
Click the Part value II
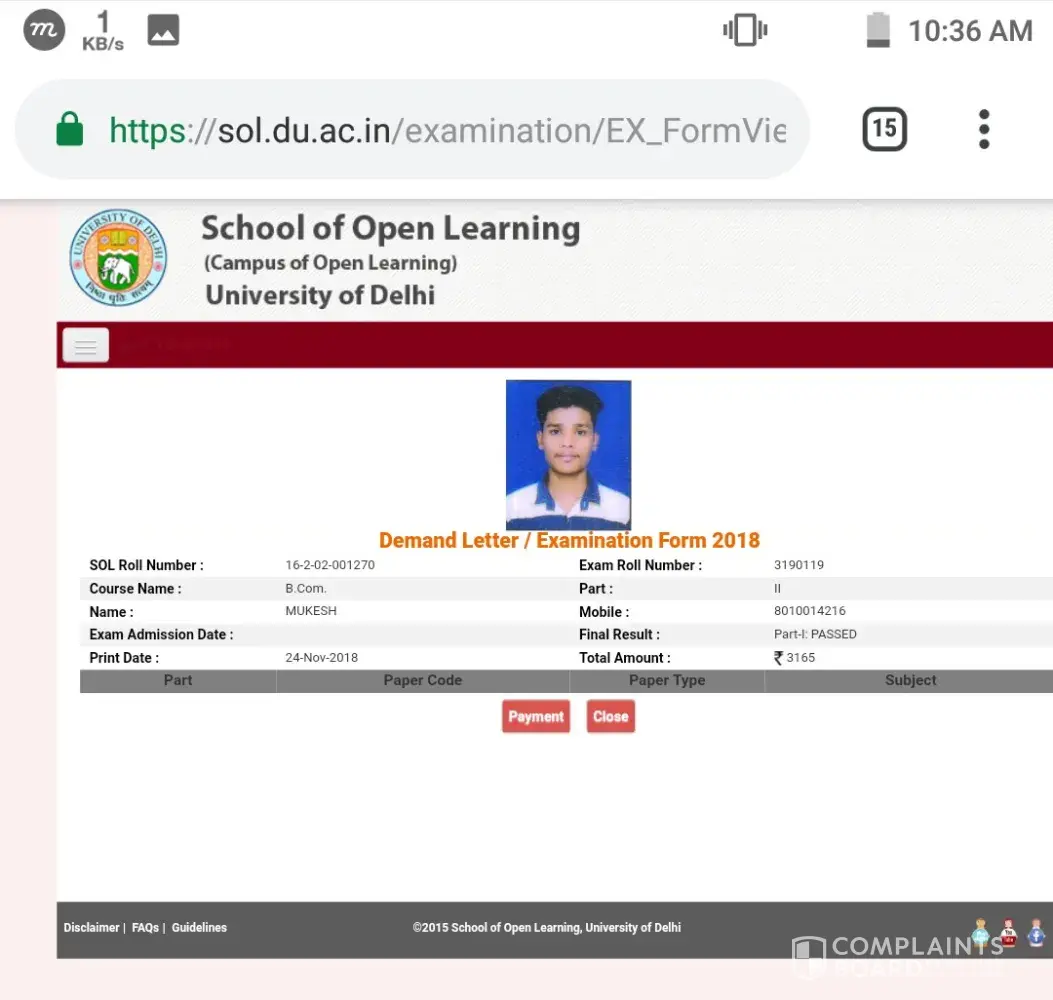pyautogui.click(x=777, y=588)
